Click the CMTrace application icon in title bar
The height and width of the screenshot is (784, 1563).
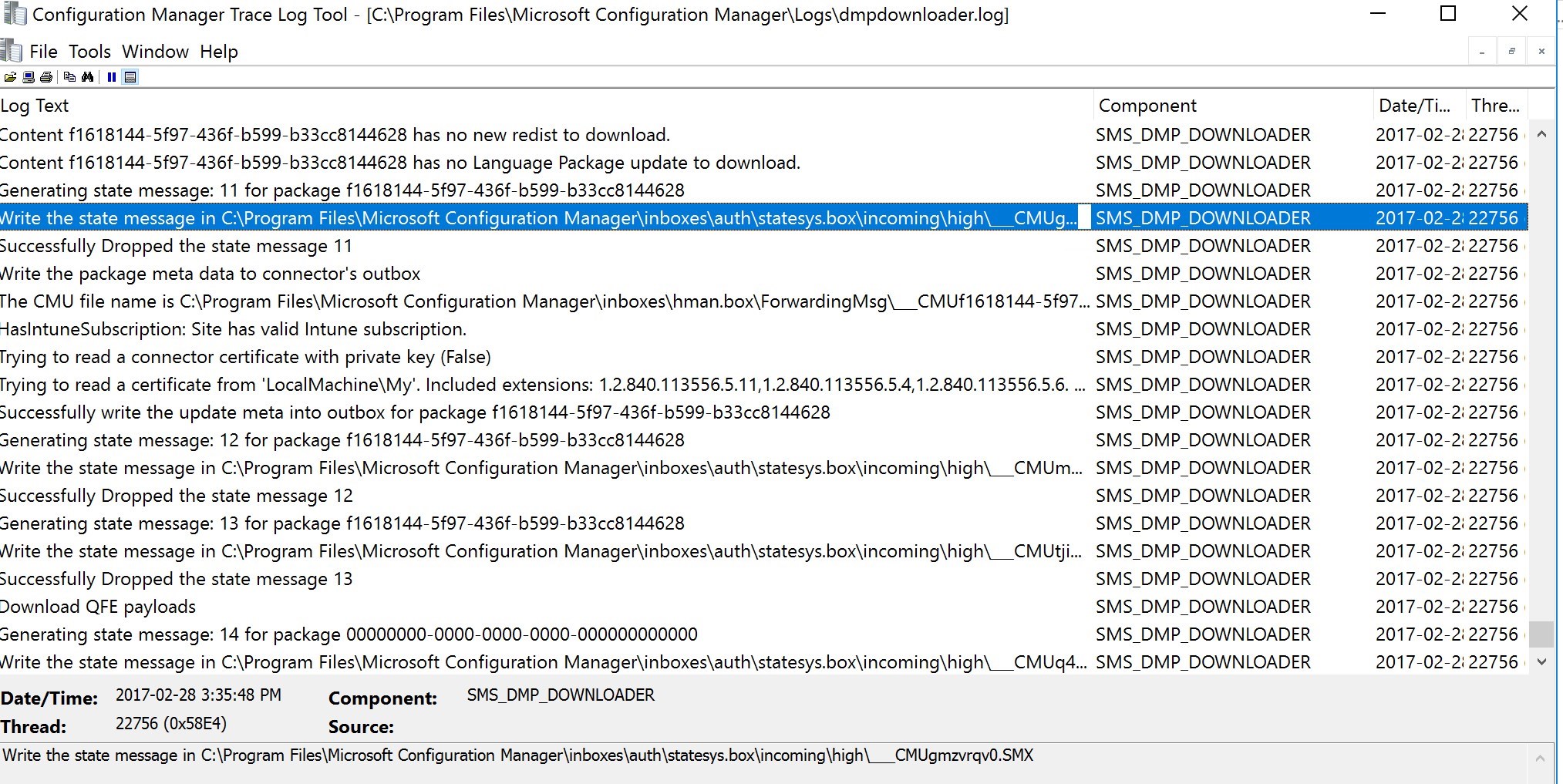click(x=15, y=14)
